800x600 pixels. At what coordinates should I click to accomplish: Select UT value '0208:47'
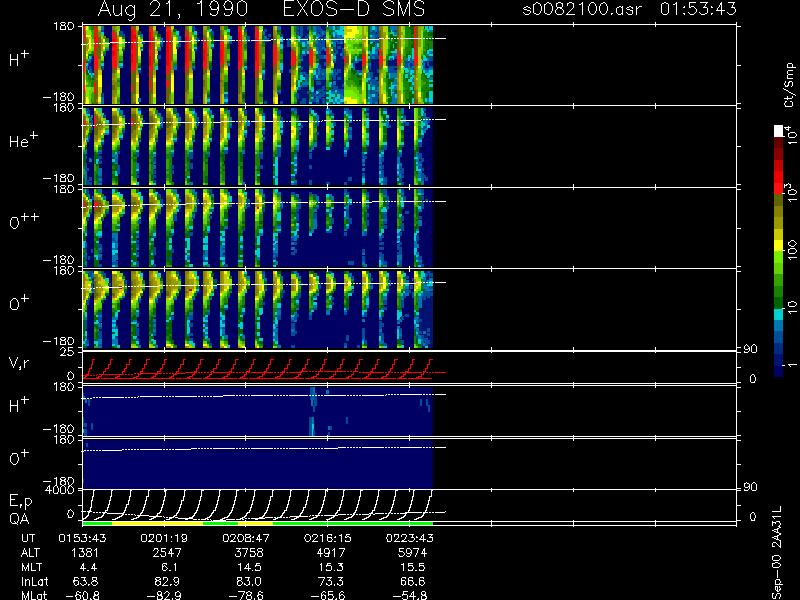coord(245,538)
